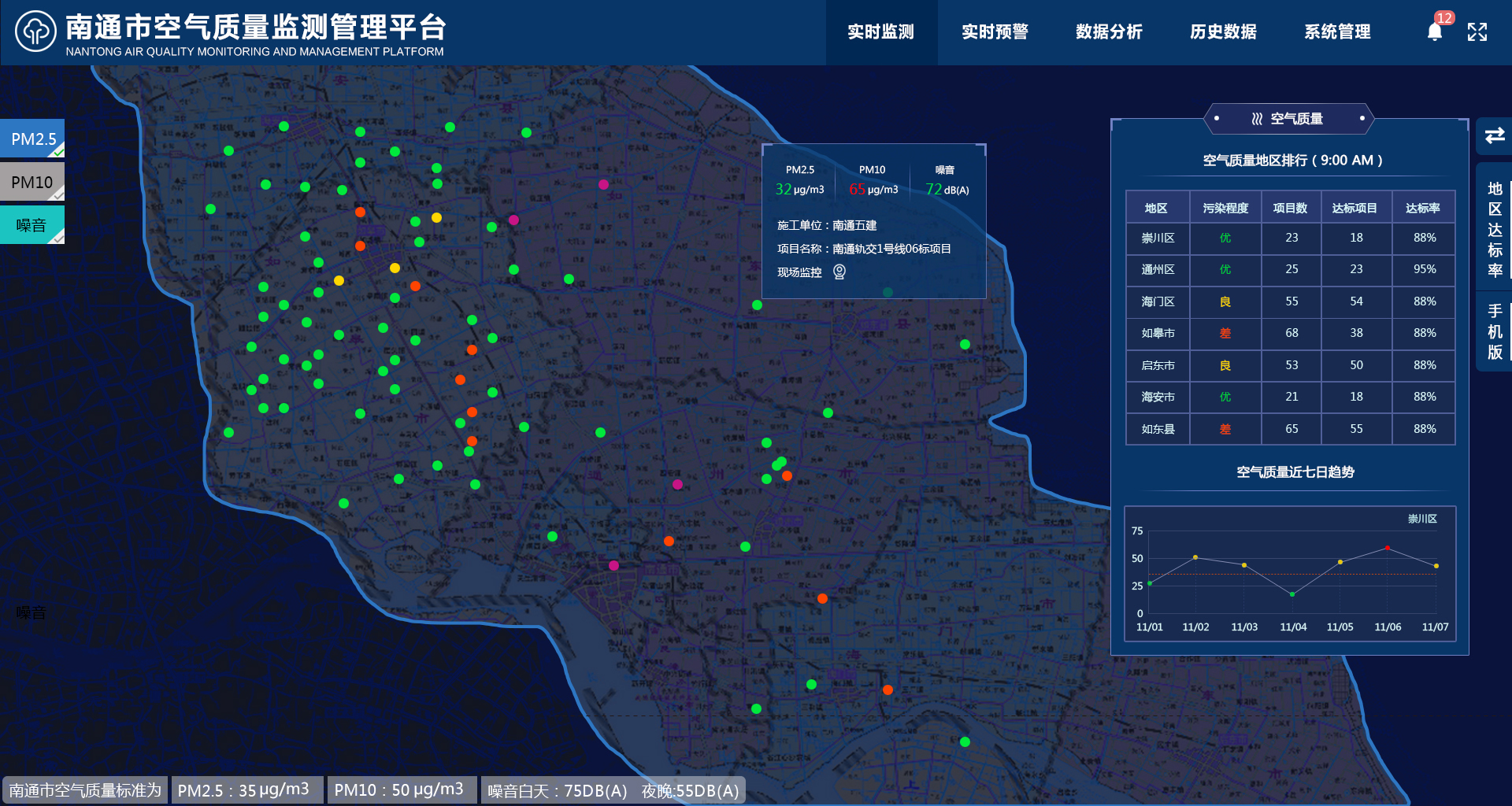
Task: Toggle the PM10 map layer
Action: [32, 183]
